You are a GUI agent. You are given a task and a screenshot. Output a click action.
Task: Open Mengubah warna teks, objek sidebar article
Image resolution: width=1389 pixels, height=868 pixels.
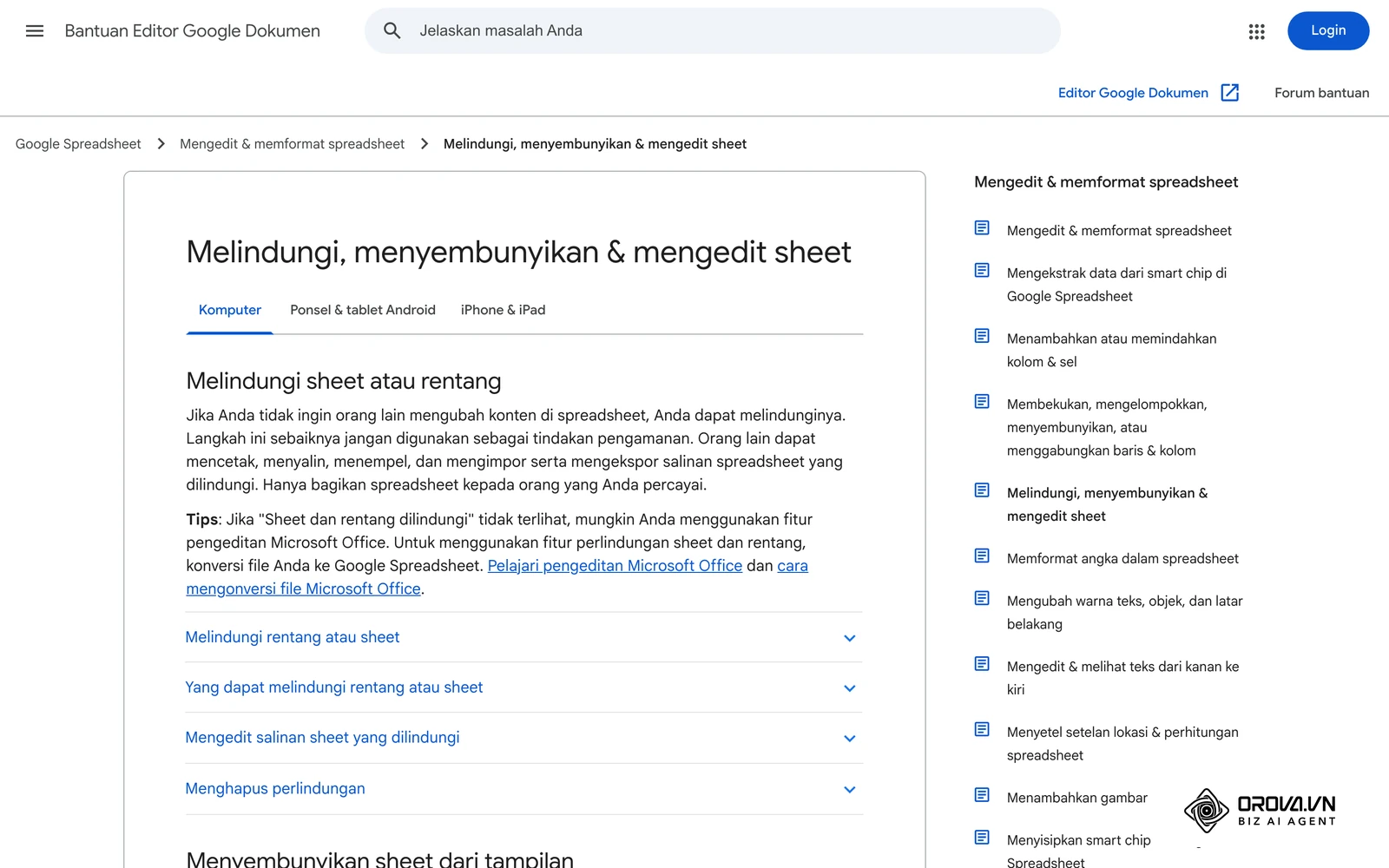tap(1124, 612)
